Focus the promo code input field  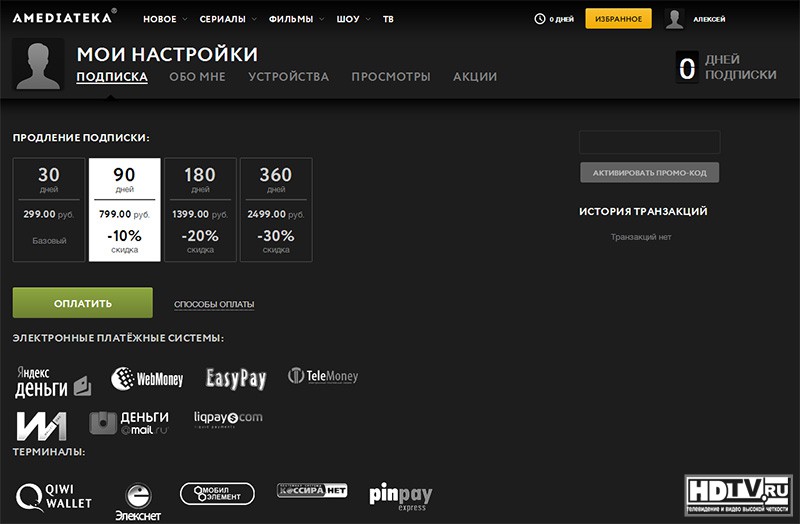[649, 142]
